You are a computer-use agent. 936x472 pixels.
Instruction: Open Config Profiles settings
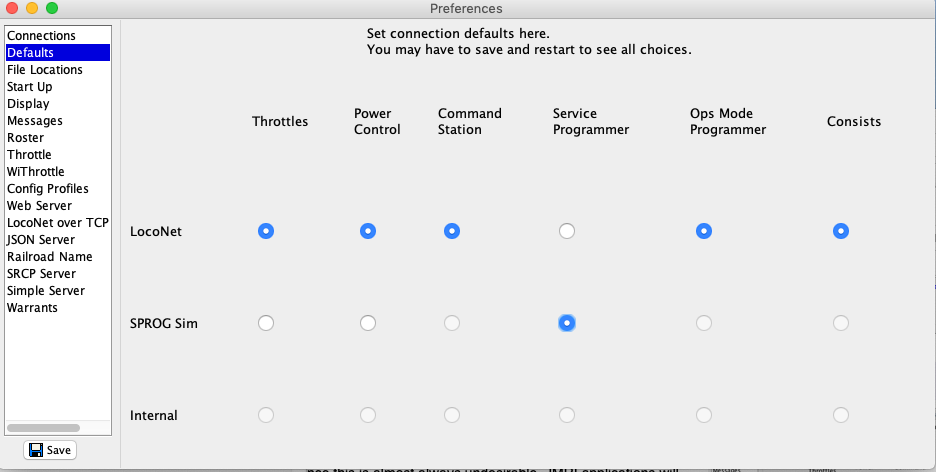click(48, 189)
